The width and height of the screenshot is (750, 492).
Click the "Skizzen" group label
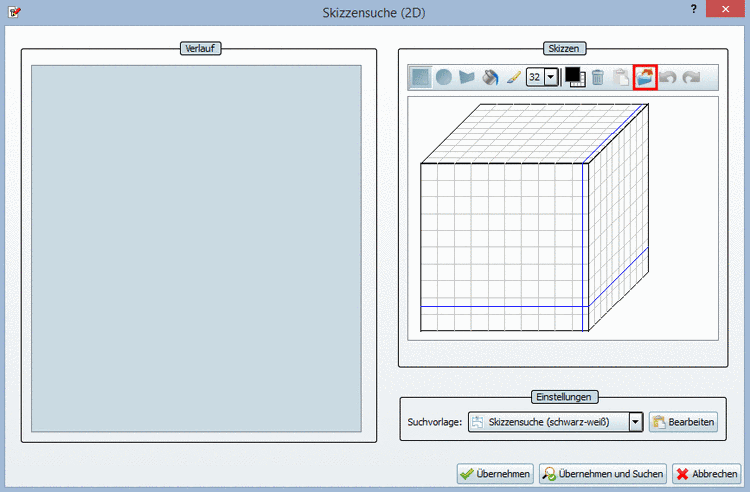[x=564, y=48]
